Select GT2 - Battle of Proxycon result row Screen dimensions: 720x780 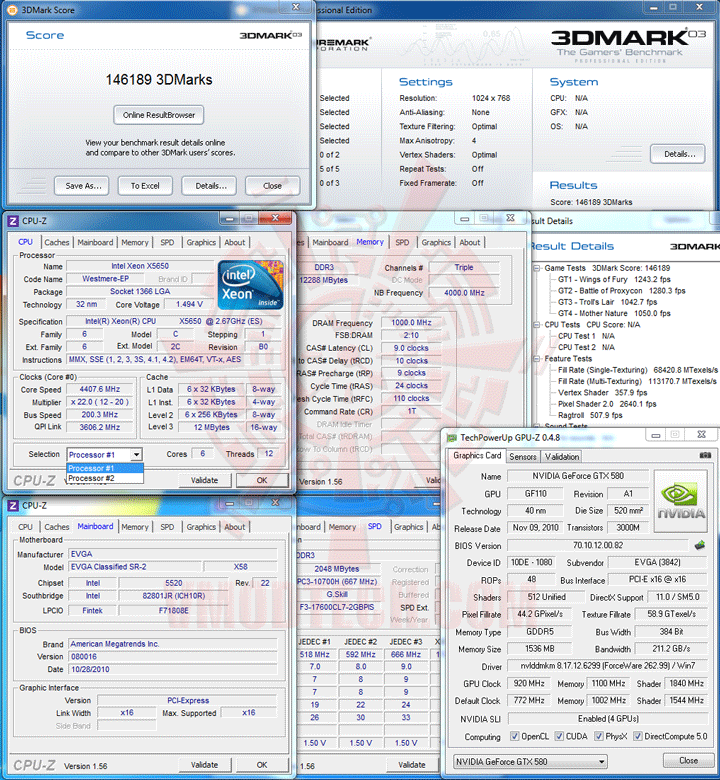click(621, 291)
